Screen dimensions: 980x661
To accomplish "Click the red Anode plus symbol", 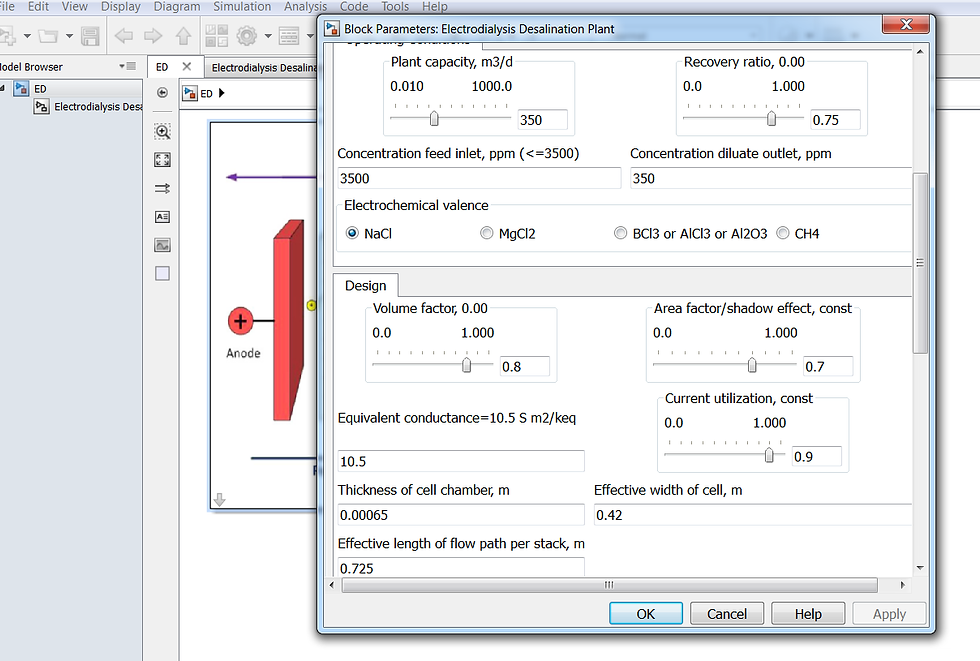I will pos(241,321).
